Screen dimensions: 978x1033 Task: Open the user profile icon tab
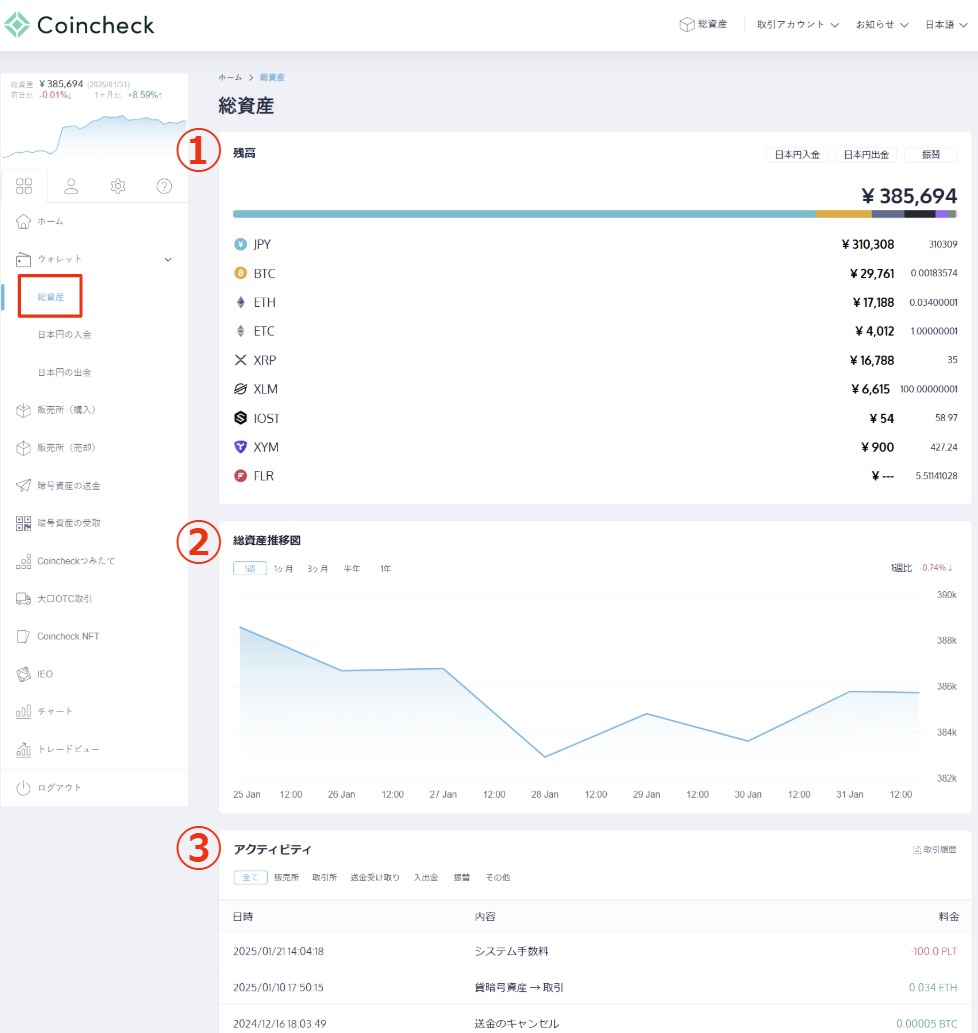(x=71, y=186)
